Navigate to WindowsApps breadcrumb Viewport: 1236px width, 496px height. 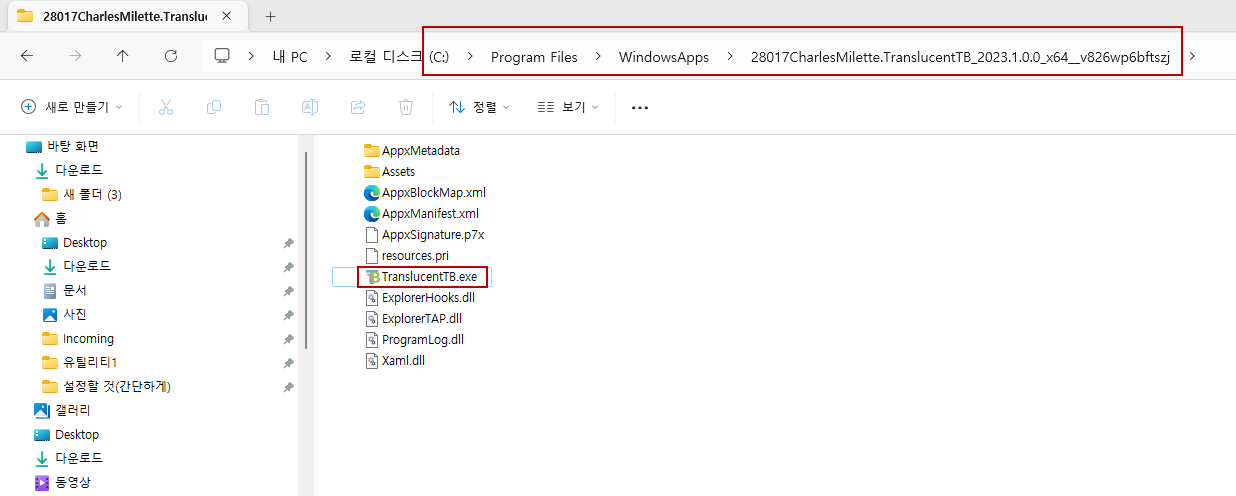(664, 57)
